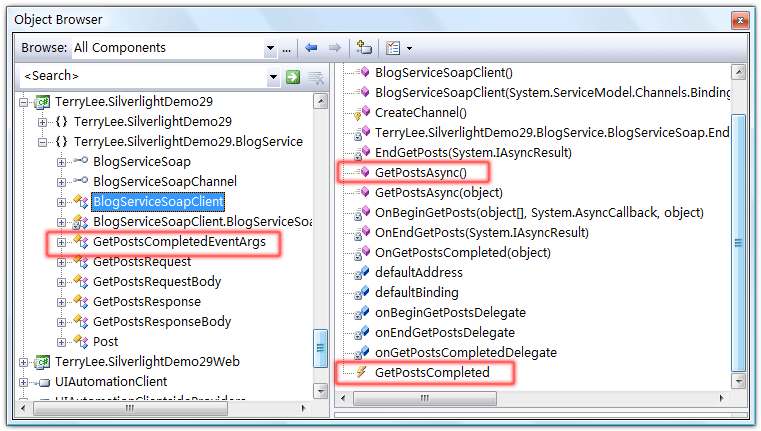Click the Forward navigation arrow
The height and width of the screenshot is (431, 761).
[335, 48]
